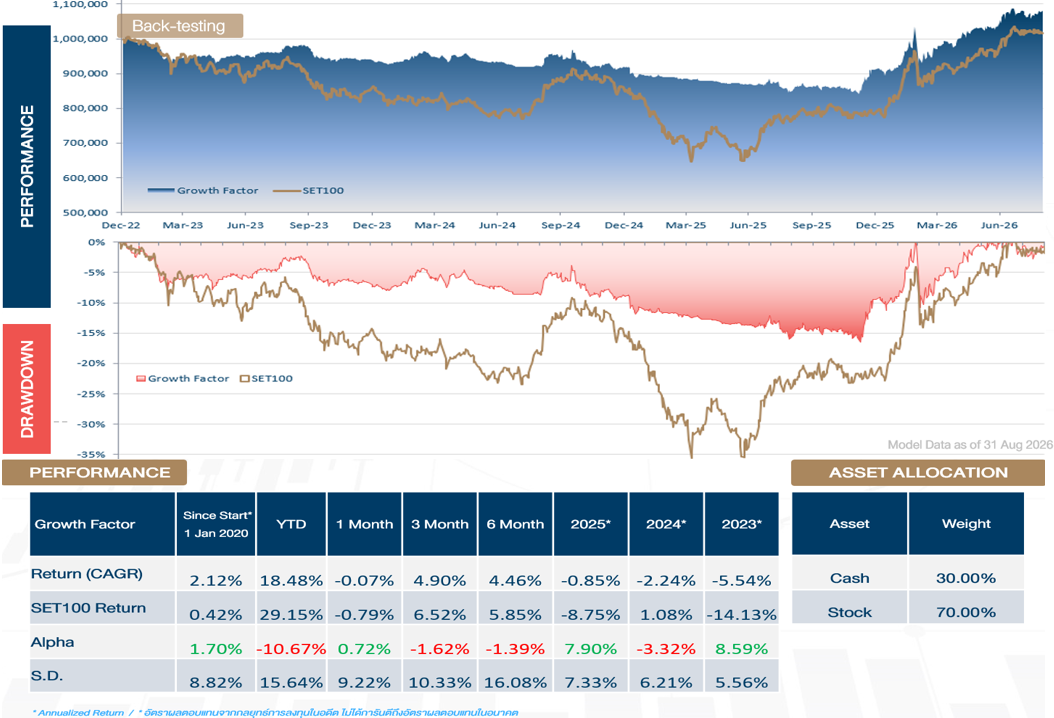Select the Asset header in allocation table

[850, 524]
